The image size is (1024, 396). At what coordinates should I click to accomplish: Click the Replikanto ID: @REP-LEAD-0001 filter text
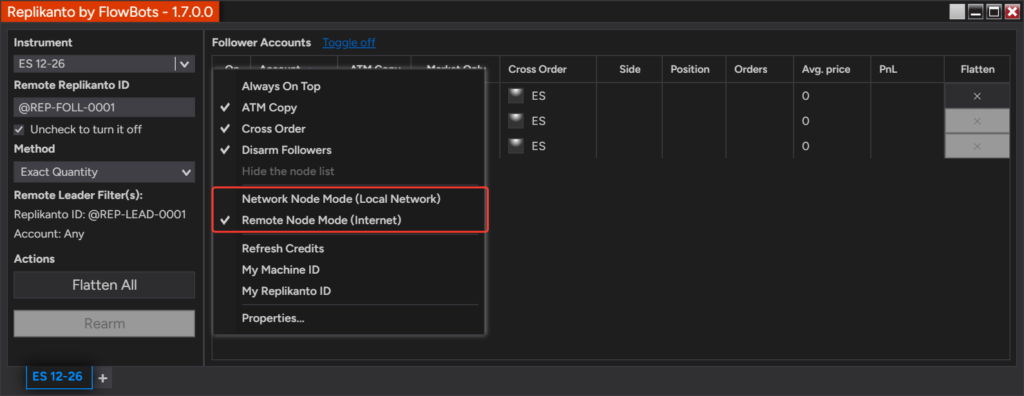(x=100, y=214)
